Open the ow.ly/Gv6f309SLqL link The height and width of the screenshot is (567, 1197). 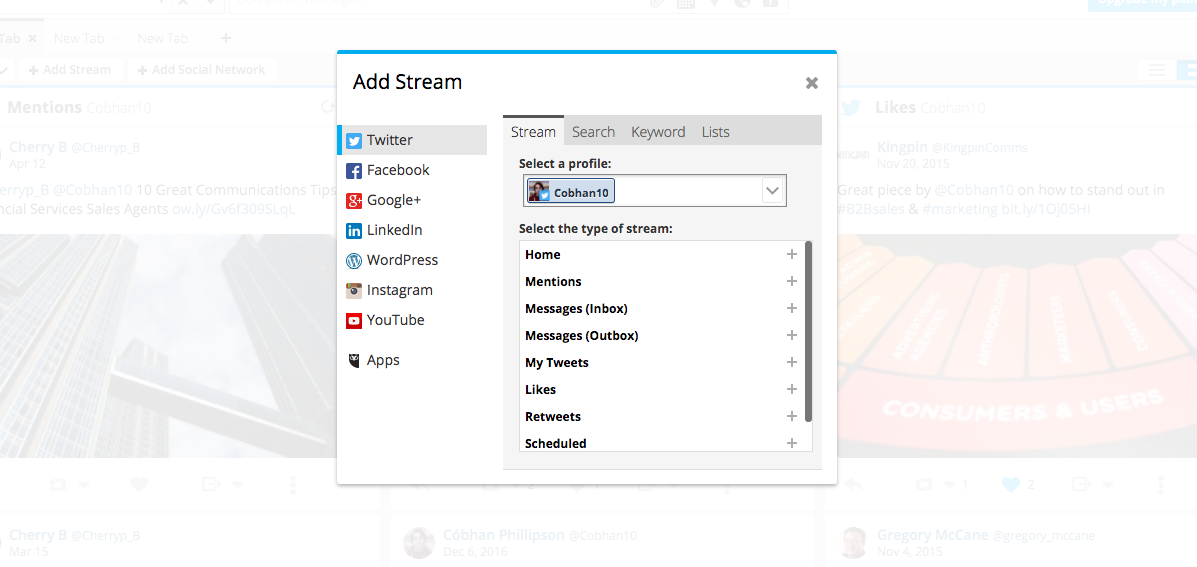pos(234,208)
